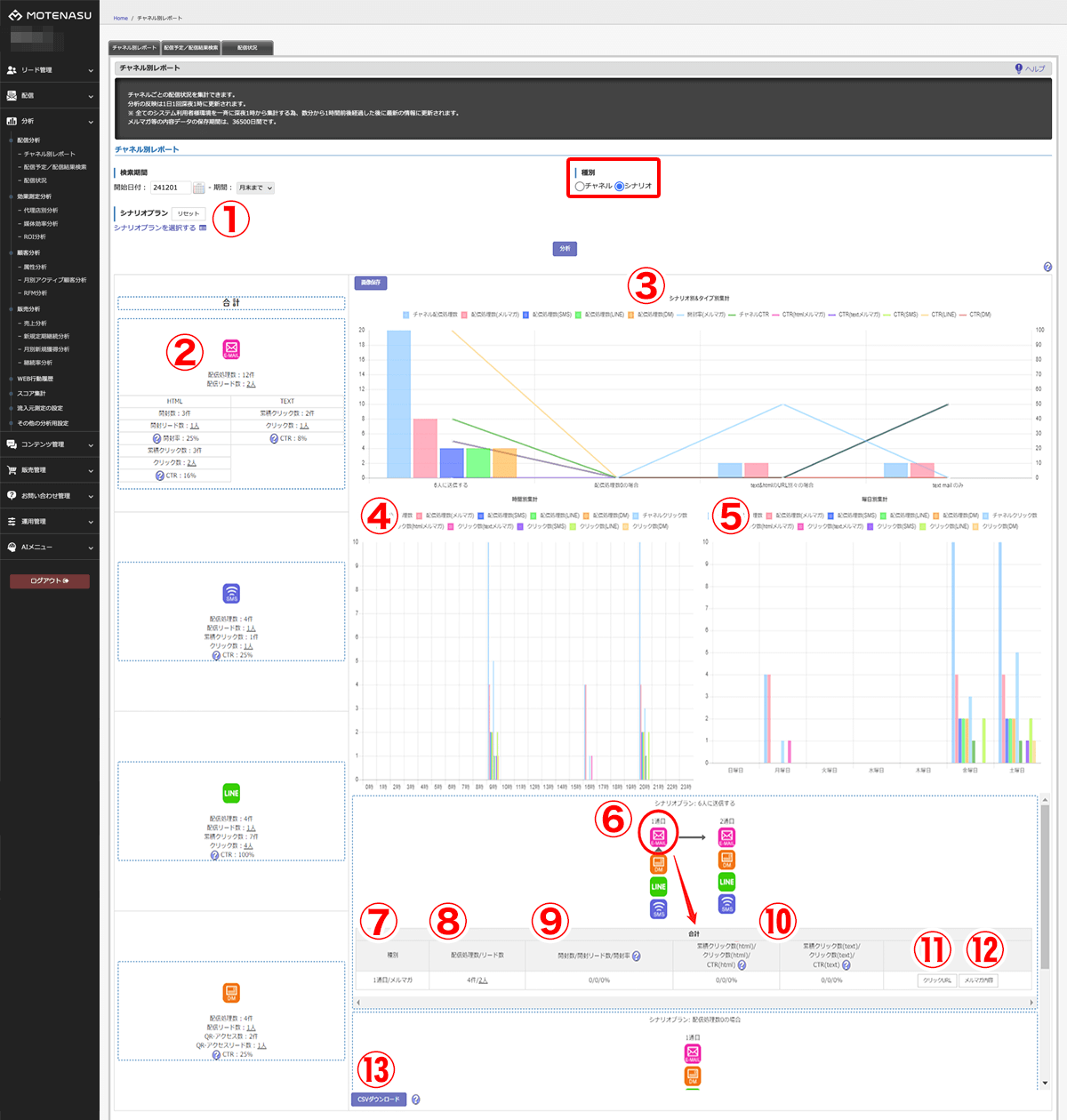1067x1120 pixels.
Task: Toggle チャネル配信処理数 legend in top chart
Action: pos(406,315)
